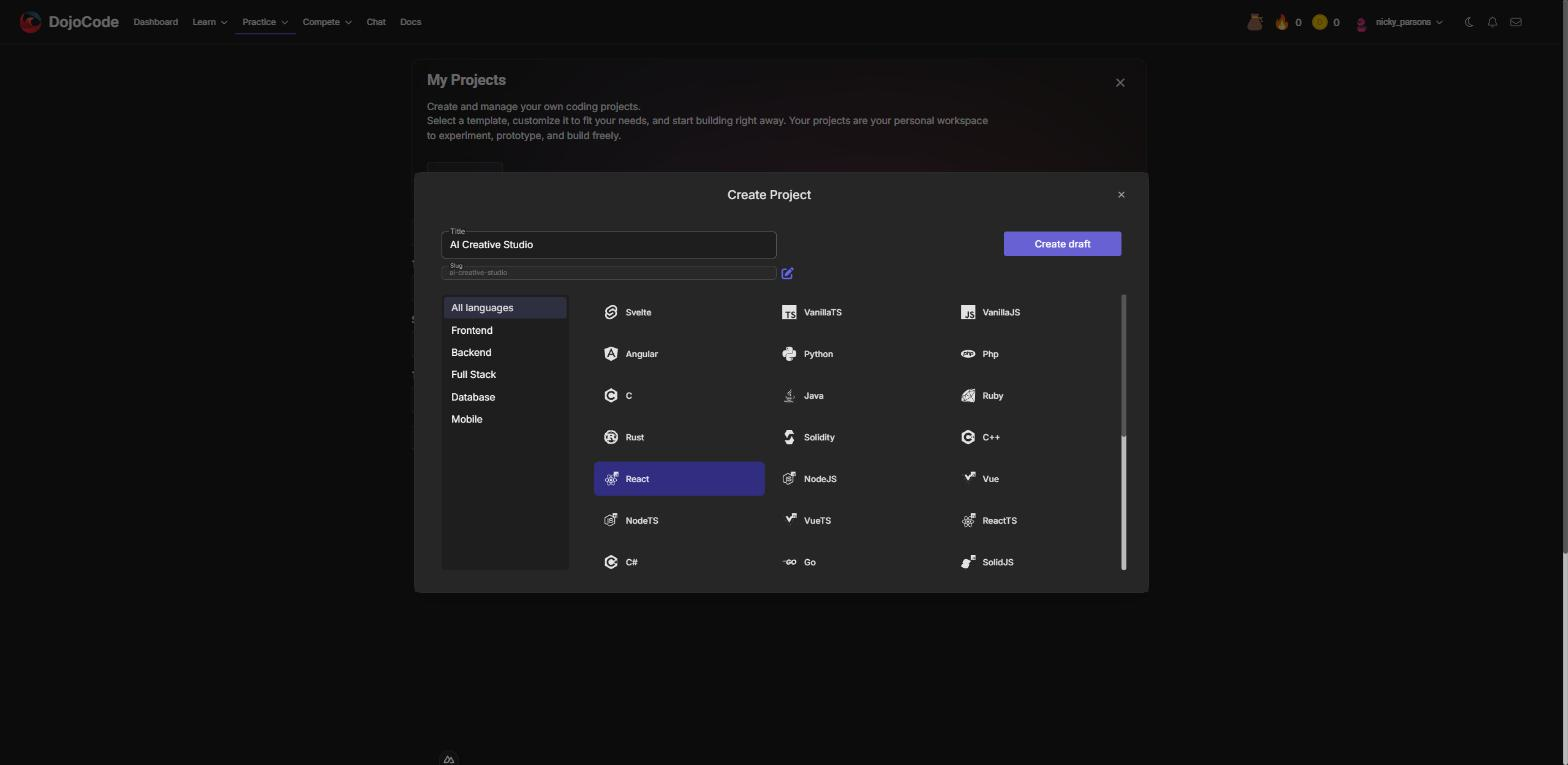Select the Svelte template
The image size is (1568, 765).
[x=679, y=313]
